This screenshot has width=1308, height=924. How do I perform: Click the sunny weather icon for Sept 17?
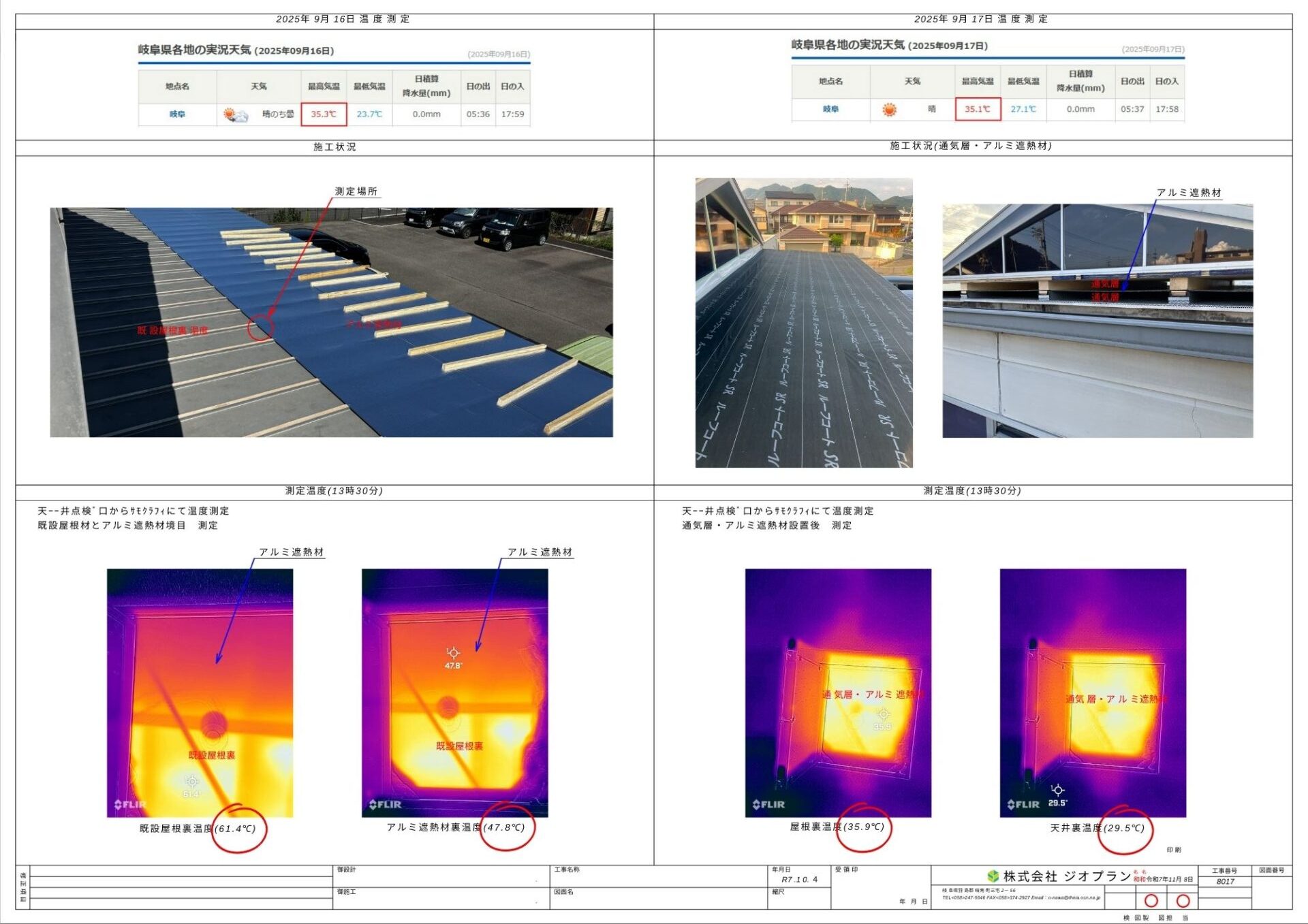(x=889, y=109)
